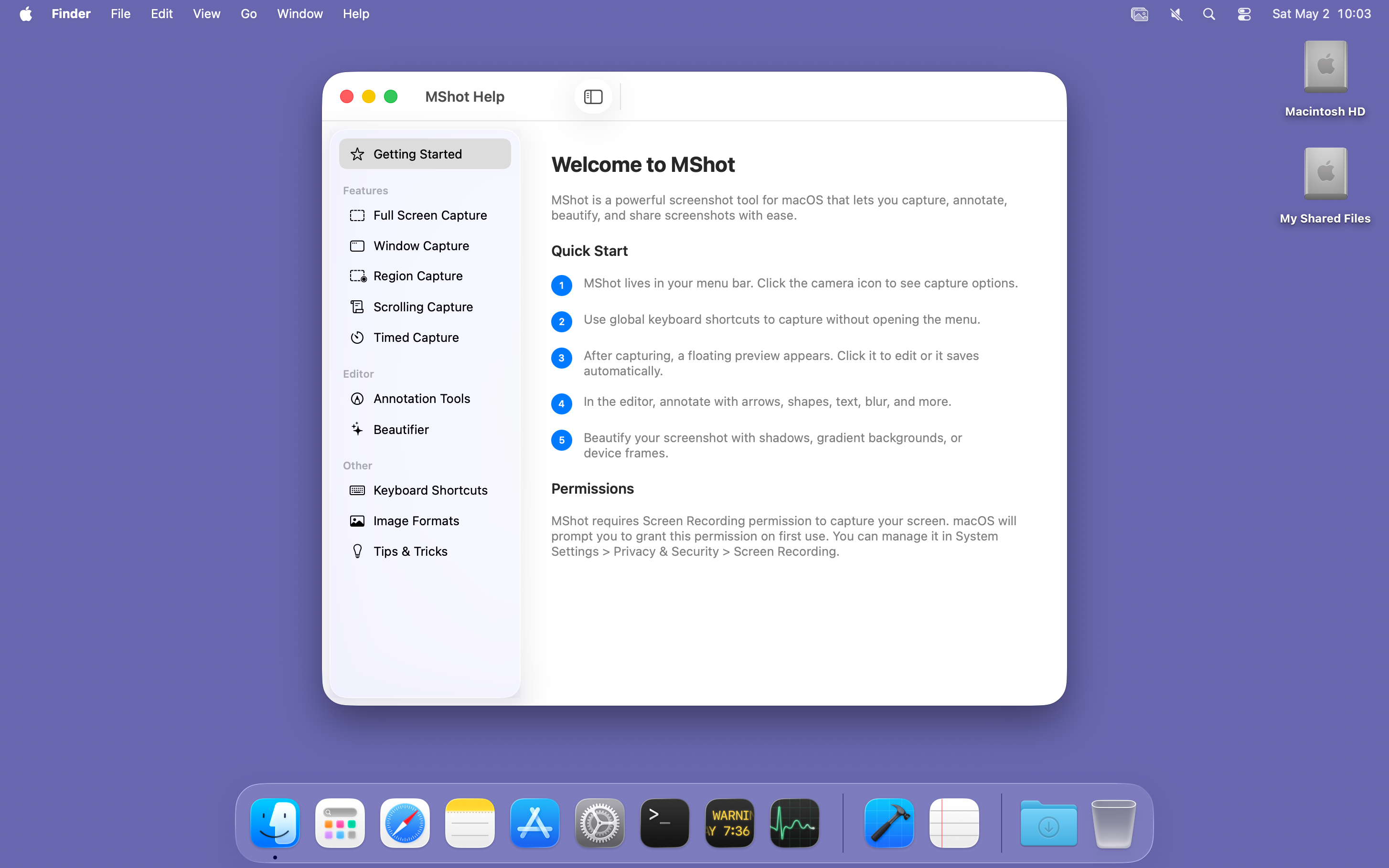Maximize the MShot Help window
The height and width of the screenshot is (868, 1389).
[x=390, y=96]
